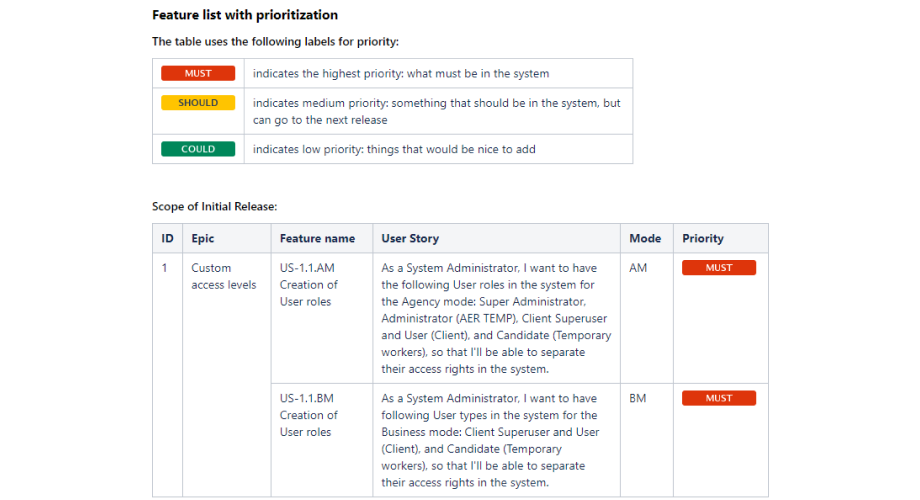Image resolution: width=920 pixels, height=500 pixels.
Task: Click the Scope of Initial Release heading
Action: tap(214, 207)
